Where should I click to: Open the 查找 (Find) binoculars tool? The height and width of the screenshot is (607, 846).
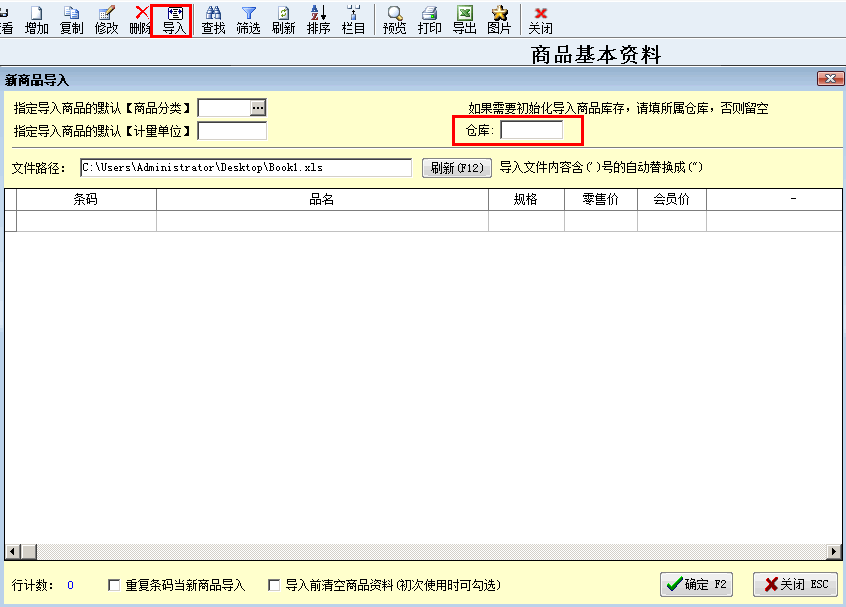click(213, 21)
